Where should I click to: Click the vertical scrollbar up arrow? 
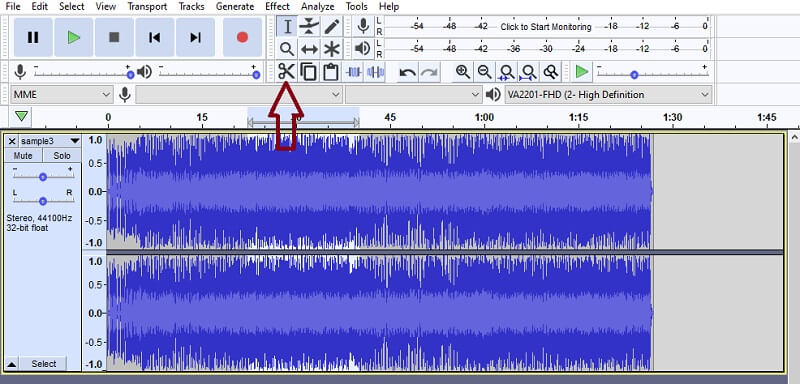click(x=793, y=137)
